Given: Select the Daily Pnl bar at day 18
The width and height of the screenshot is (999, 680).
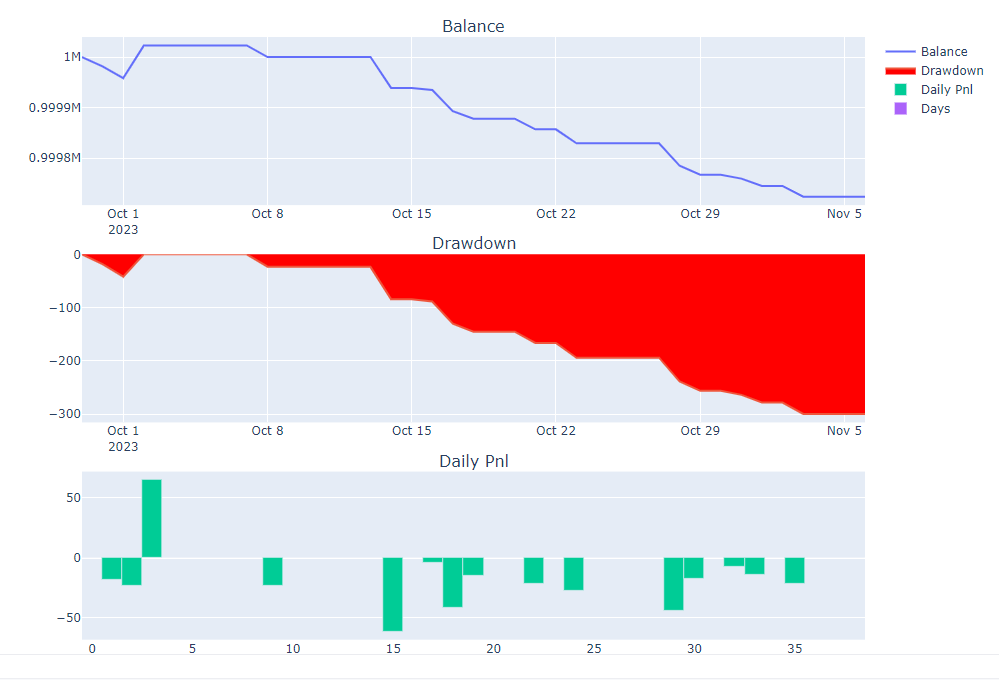Looking at the screenshot, I should click(452, 582).
